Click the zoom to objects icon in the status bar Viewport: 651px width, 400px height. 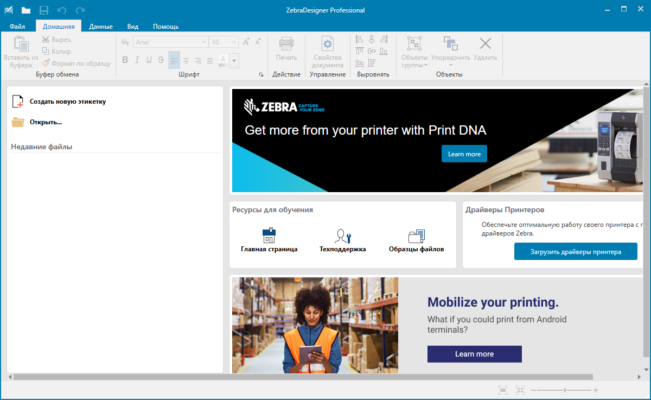pos(520,390)
